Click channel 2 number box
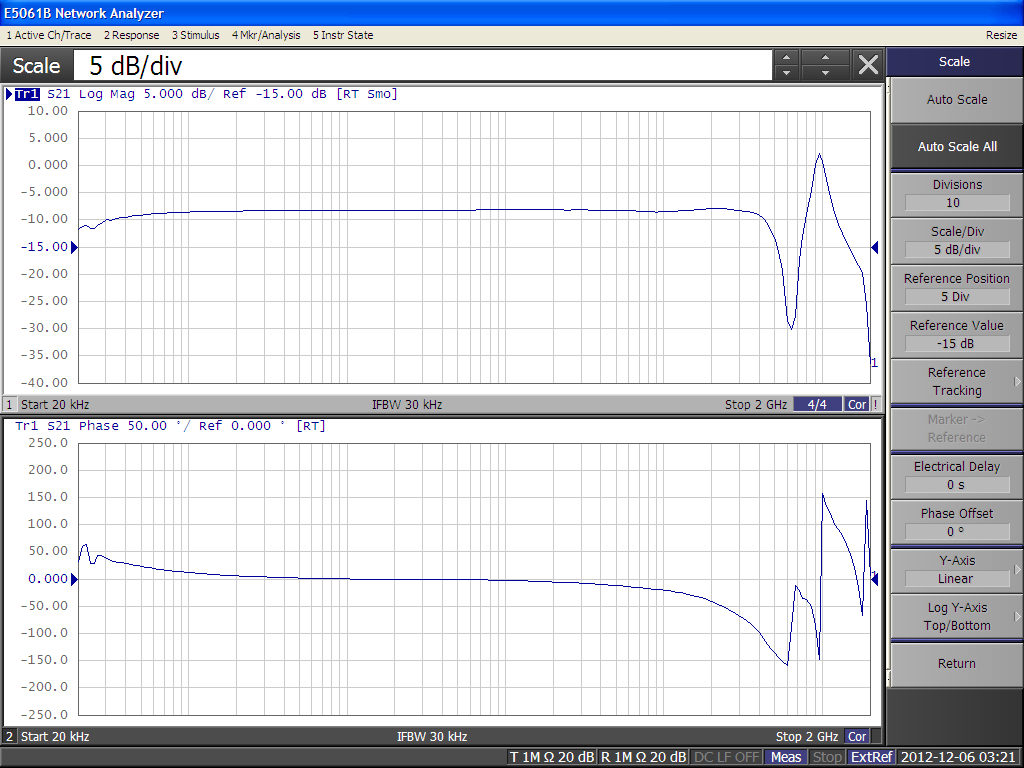 [10, 737]
